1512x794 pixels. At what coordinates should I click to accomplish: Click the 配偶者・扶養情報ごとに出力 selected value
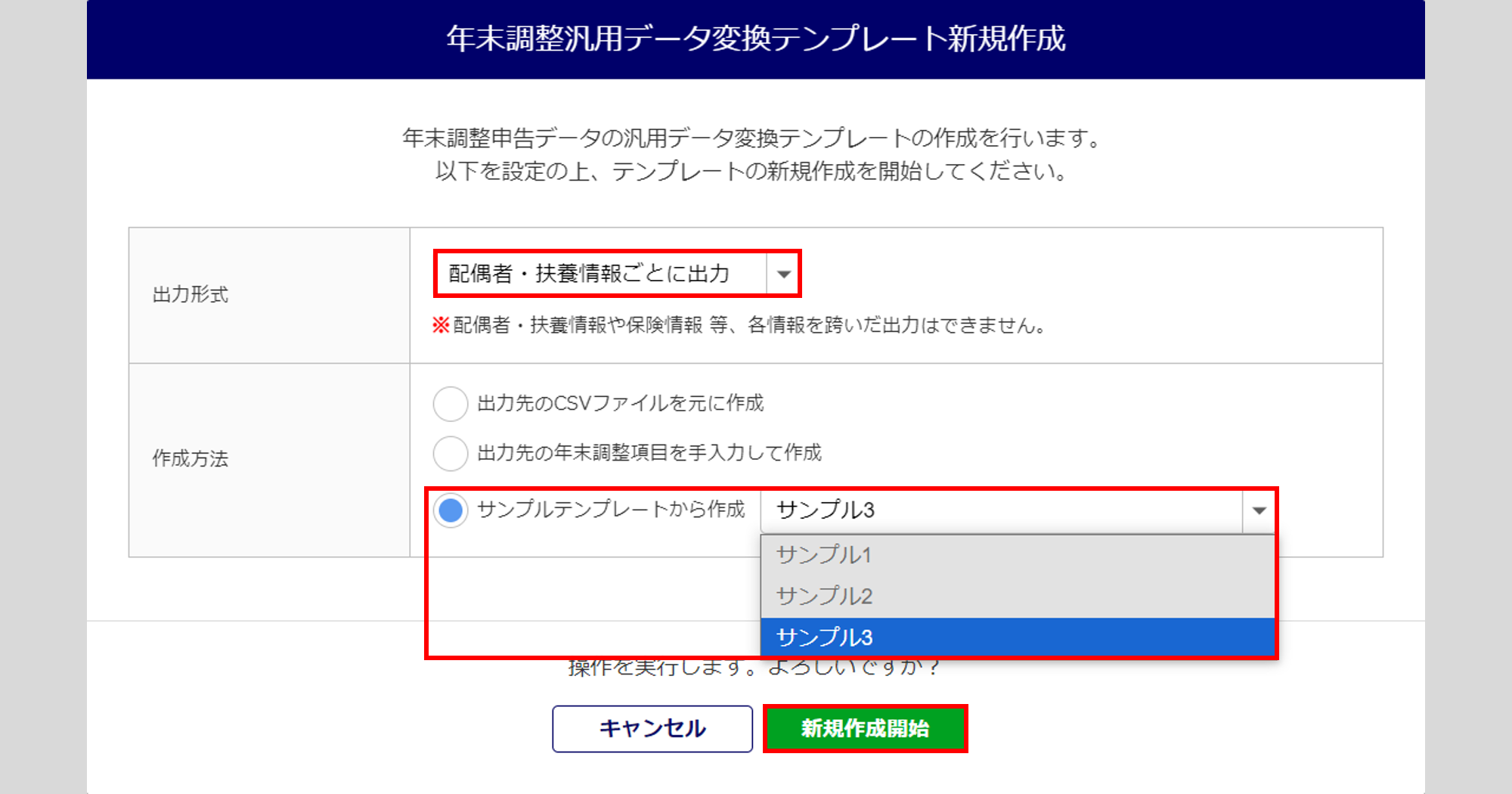coord(589,274)
